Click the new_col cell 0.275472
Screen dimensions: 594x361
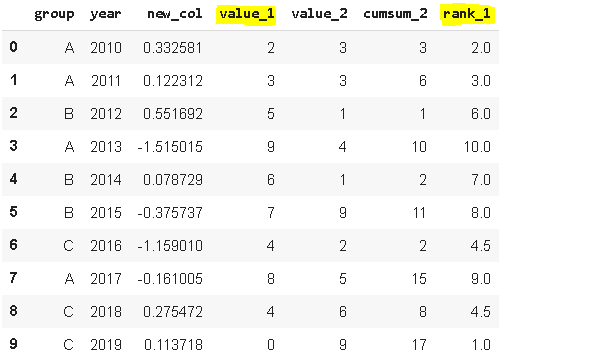pyautogui.click(x=172, y=312)
